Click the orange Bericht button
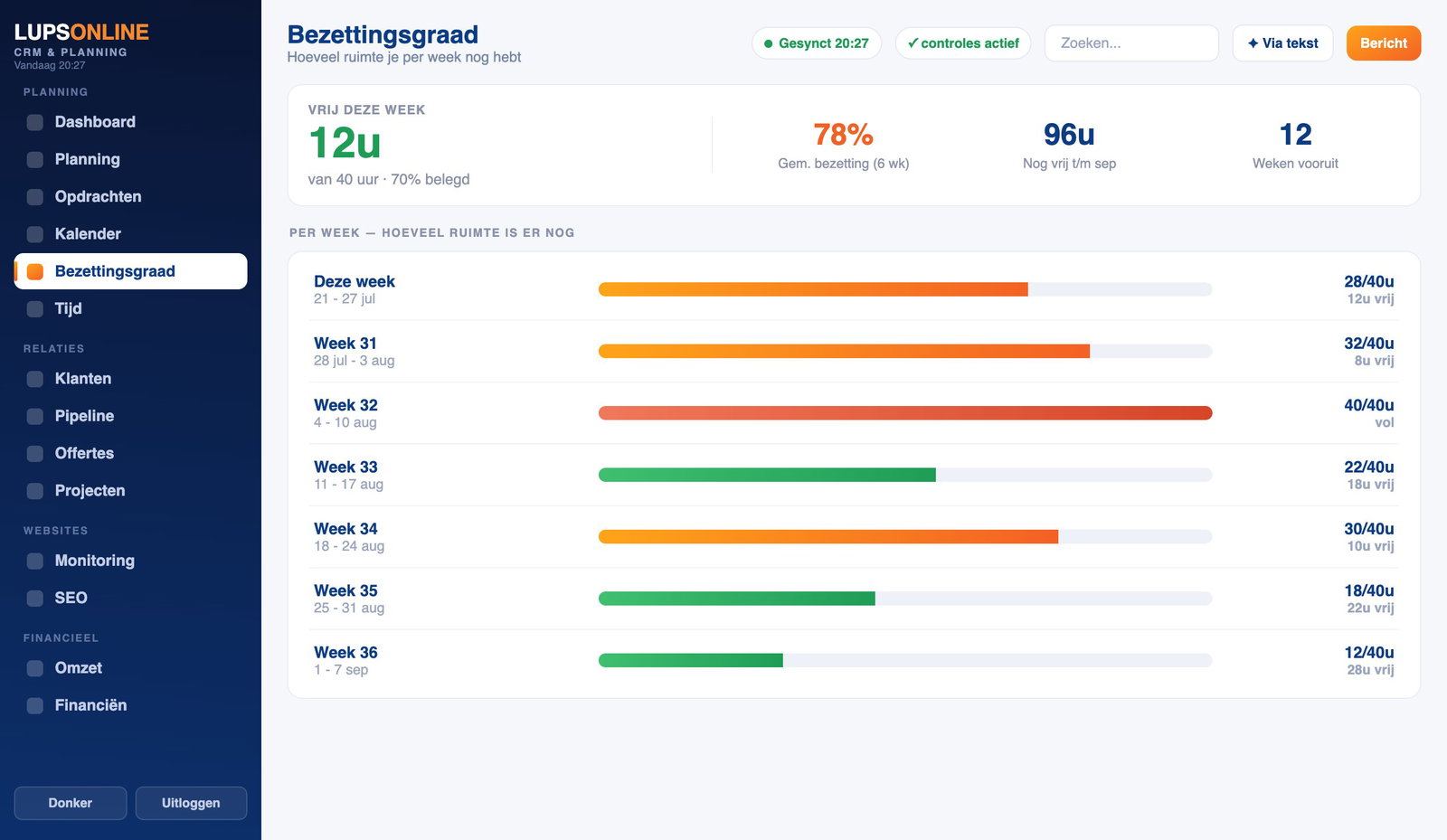 tap(1384, 43)
